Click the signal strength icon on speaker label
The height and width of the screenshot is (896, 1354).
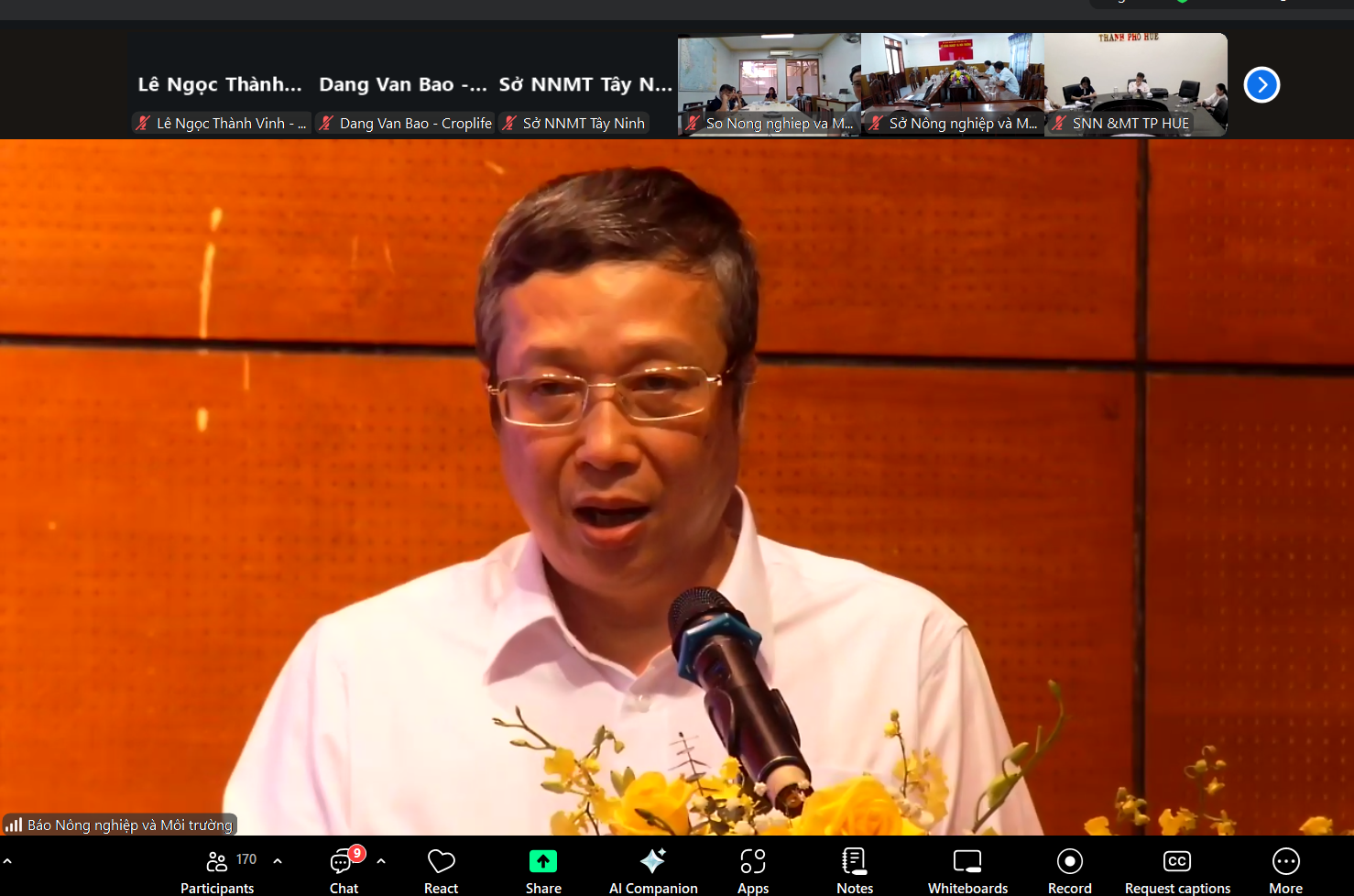[14, 825]
